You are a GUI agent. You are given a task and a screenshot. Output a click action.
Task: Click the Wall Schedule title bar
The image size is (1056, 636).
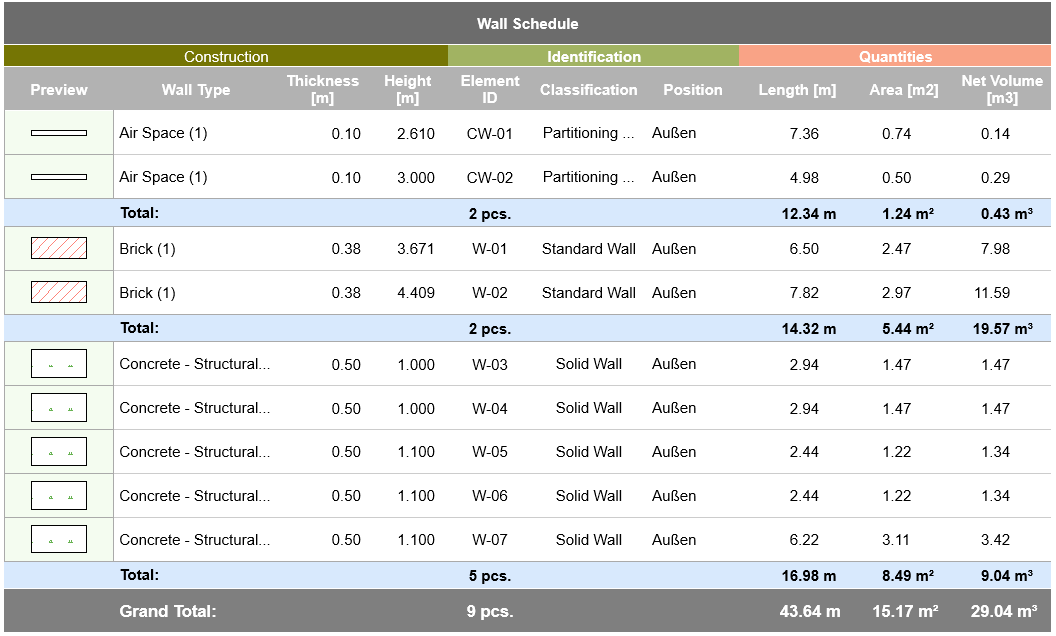(x=527, y=23)
